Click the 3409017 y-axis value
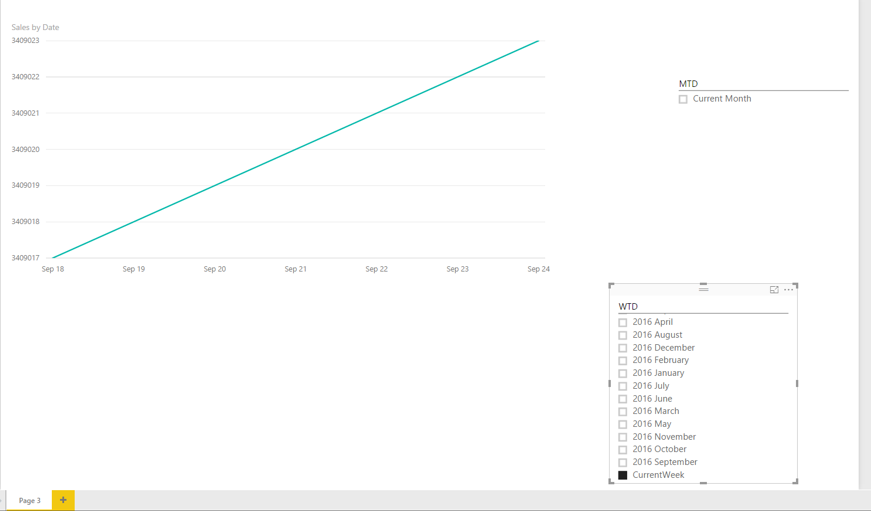The image size is (871, 511). click(x=26, y=258)
